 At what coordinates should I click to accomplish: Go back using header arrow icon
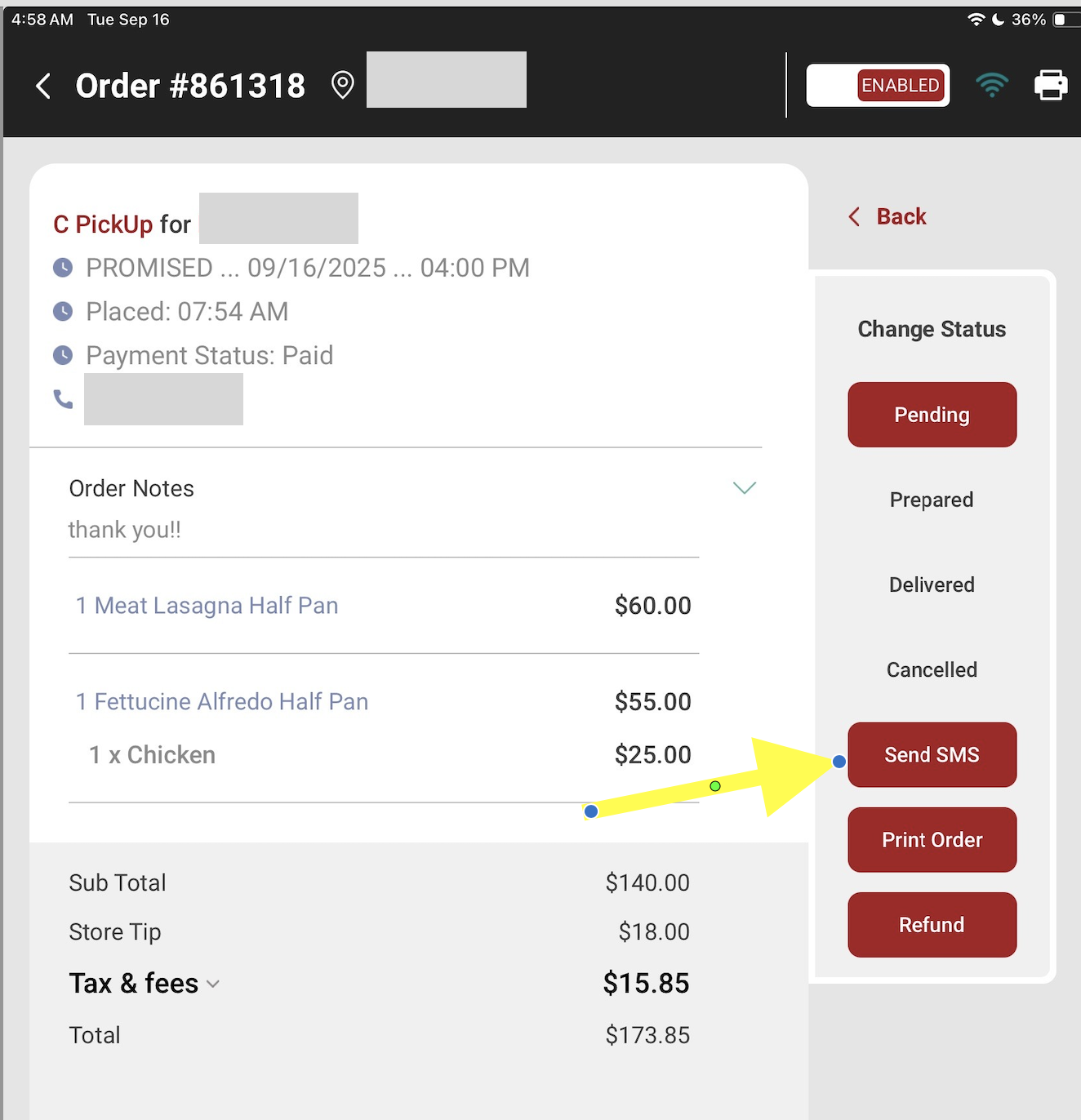[43, 86]
